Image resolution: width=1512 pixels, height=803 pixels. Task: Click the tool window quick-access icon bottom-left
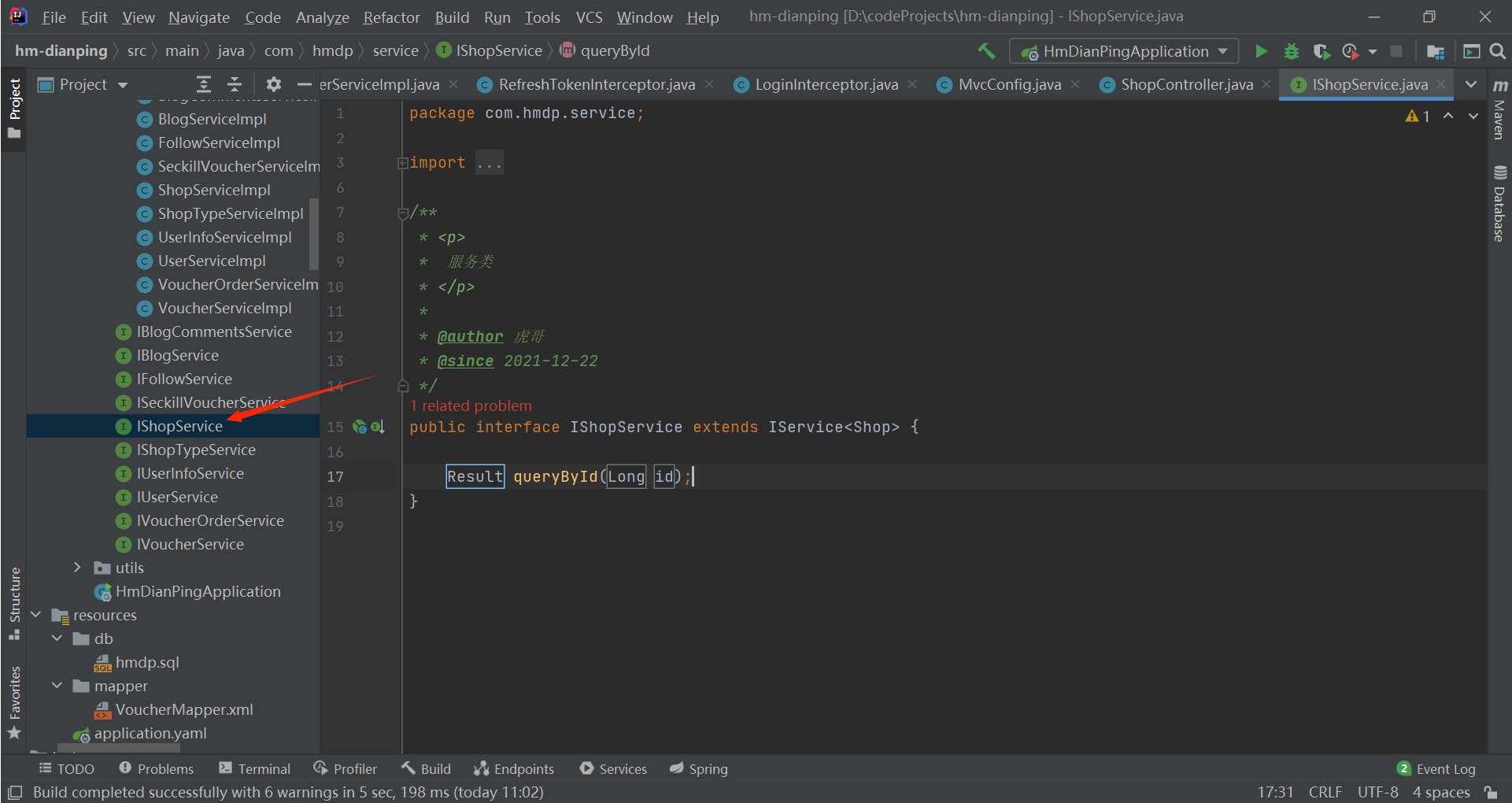14,792
